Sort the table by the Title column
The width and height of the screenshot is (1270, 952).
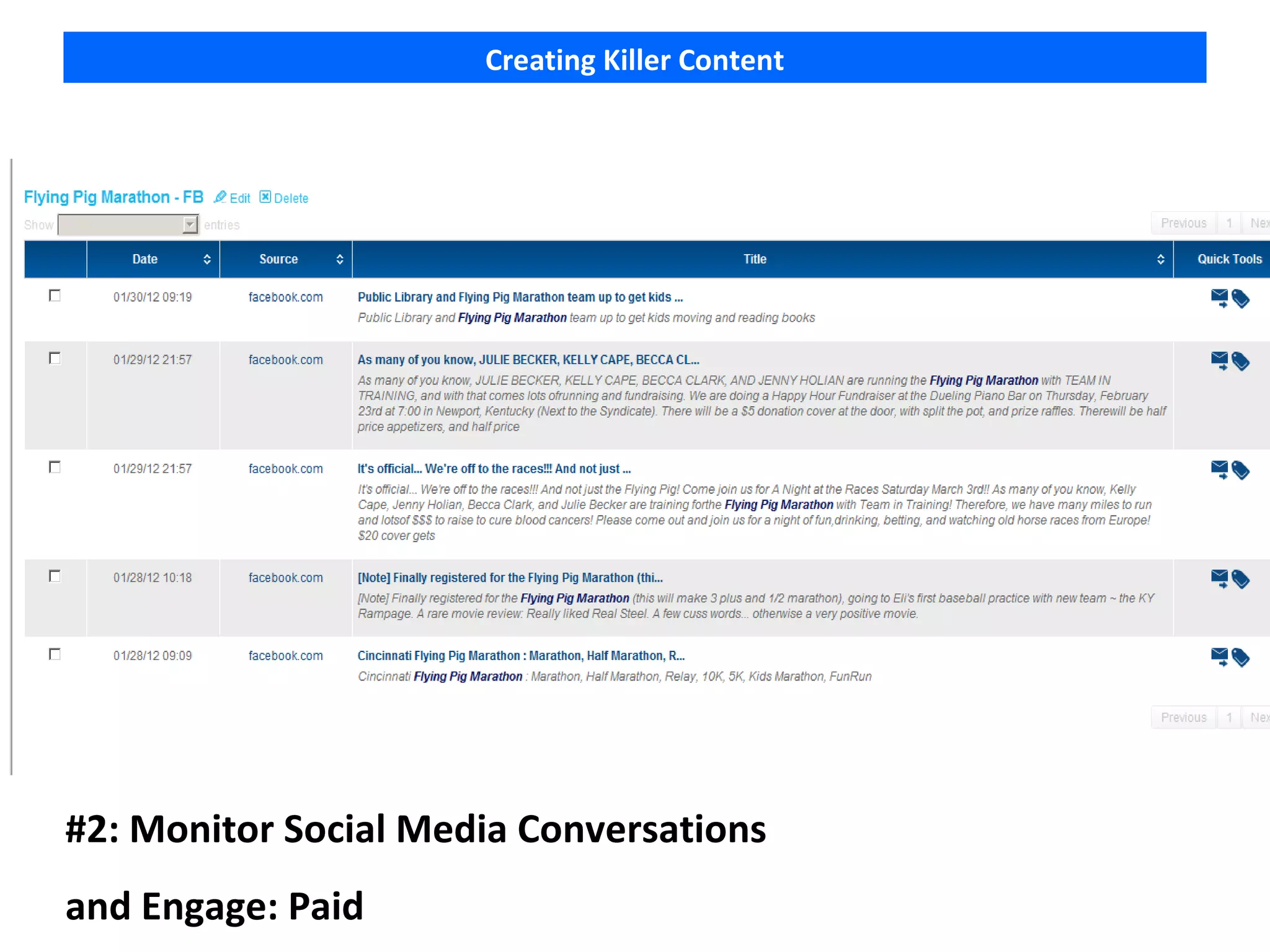763,259
